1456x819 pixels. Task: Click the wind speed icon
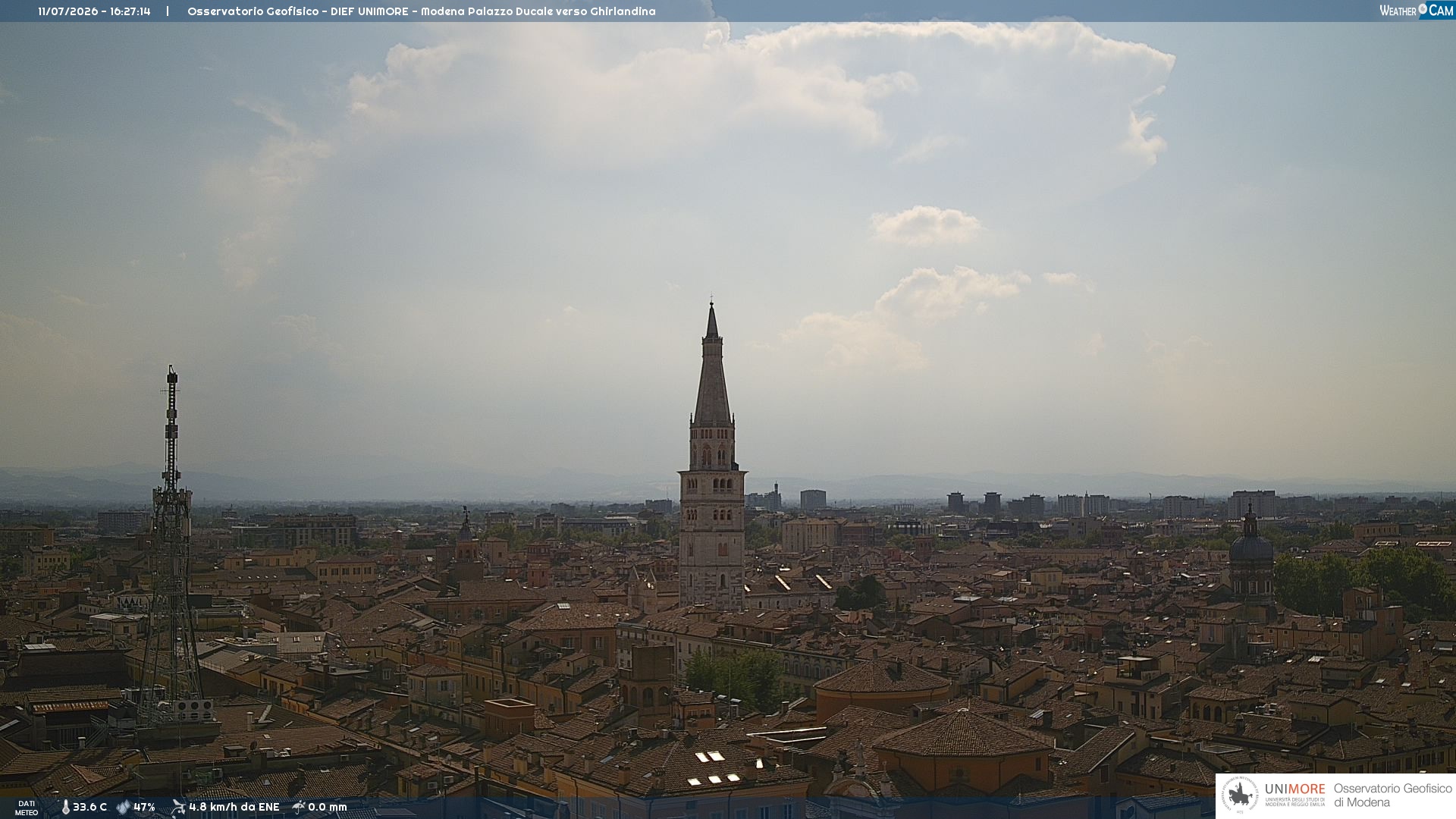[x=178, y=808]
